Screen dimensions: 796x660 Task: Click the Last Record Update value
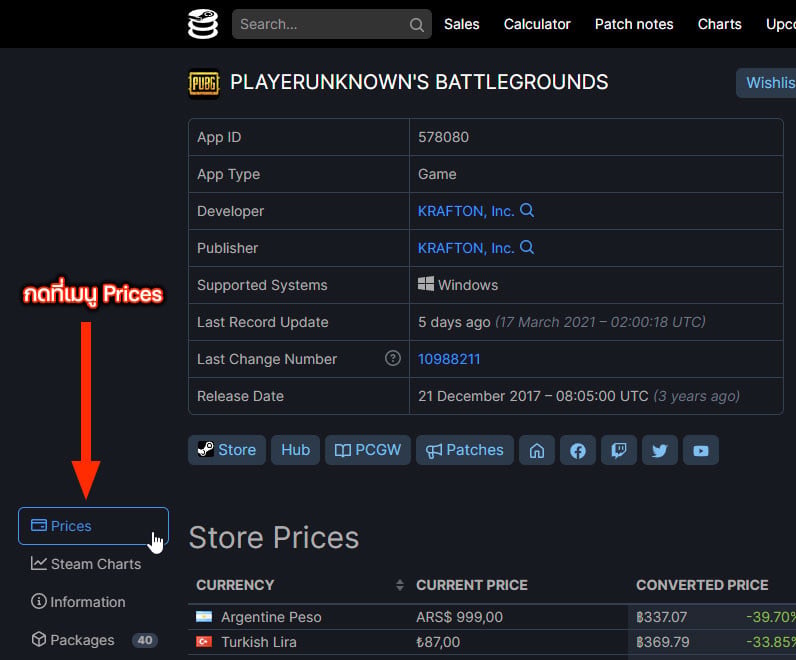pyautogui.click(x=561, y=322)
